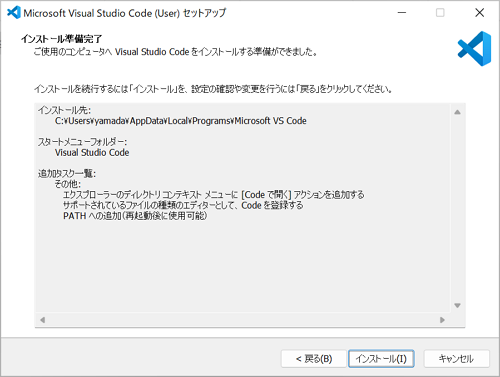This screenshot has height=377, width=500.
Task: Click the 'その他:' line
Action: (x=68, y=184)
